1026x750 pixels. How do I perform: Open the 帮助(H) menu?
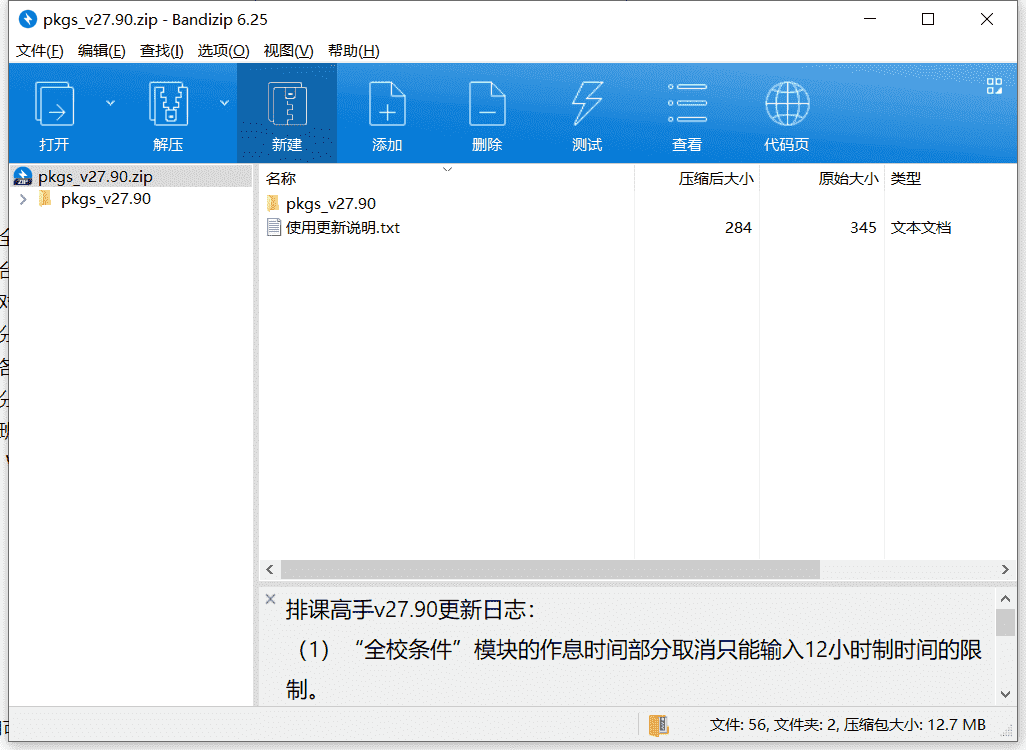[x=354, y=50]
